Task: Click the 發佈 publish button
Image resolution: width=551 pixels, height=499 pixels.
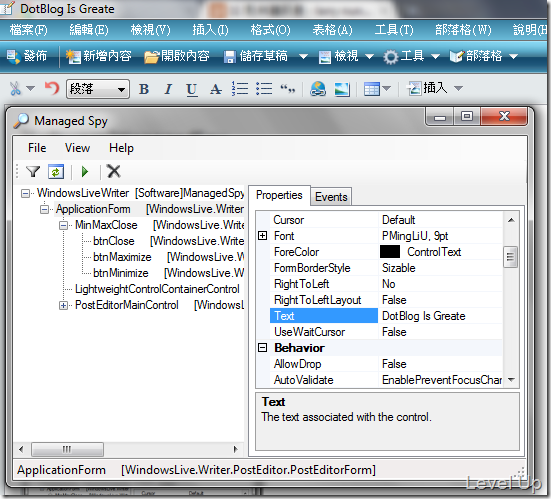Action: 27,56
